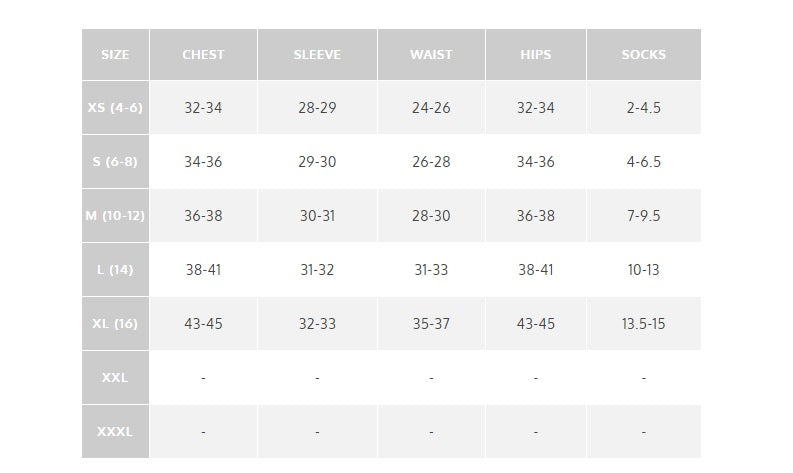Click the SIZE column header
This screenshot has height=473, width=793.
pyautogui.click(x=115, y=55)
